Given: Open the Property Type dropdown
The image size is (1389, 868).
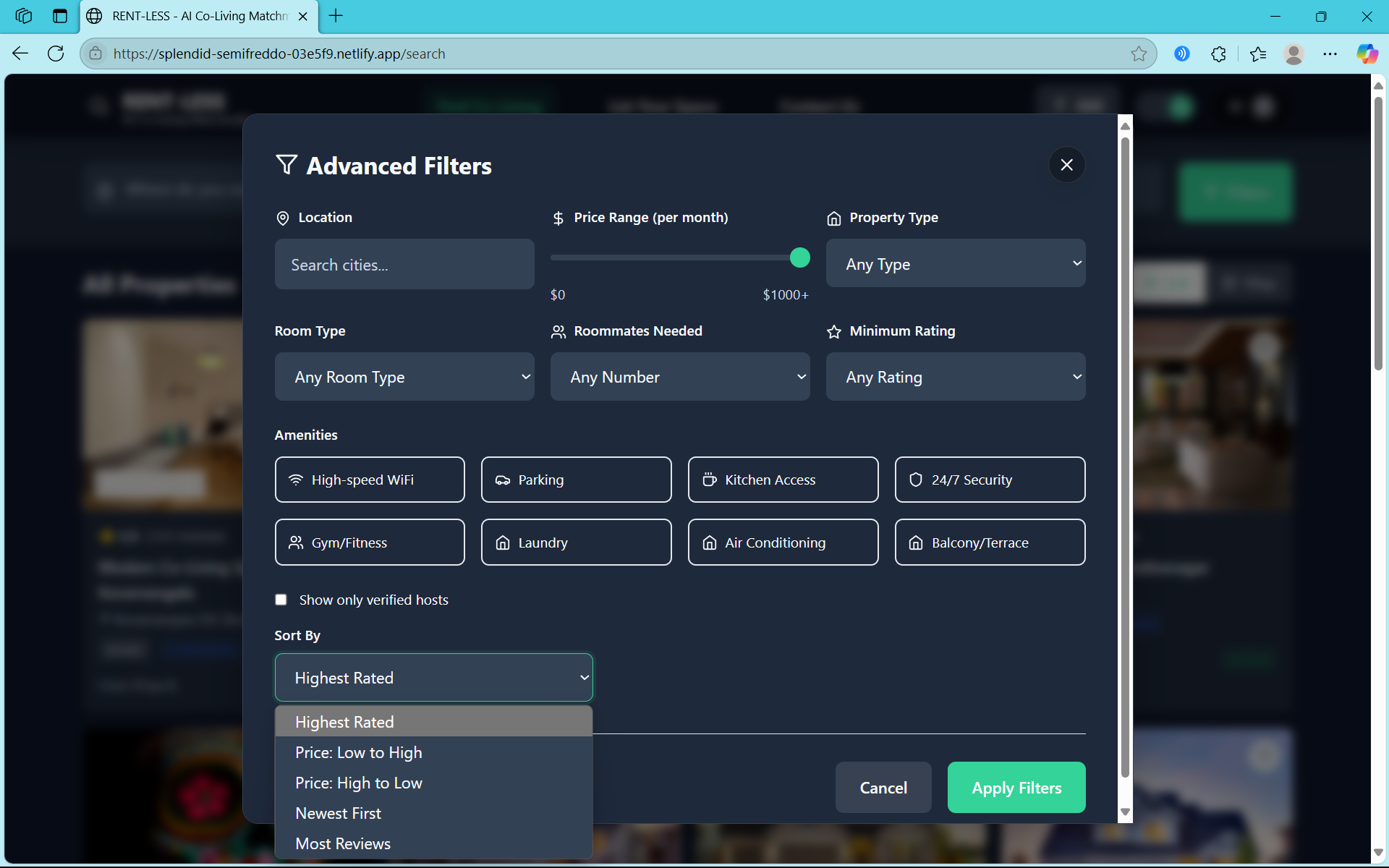Looking at the screenshot, I should (955, 263).
